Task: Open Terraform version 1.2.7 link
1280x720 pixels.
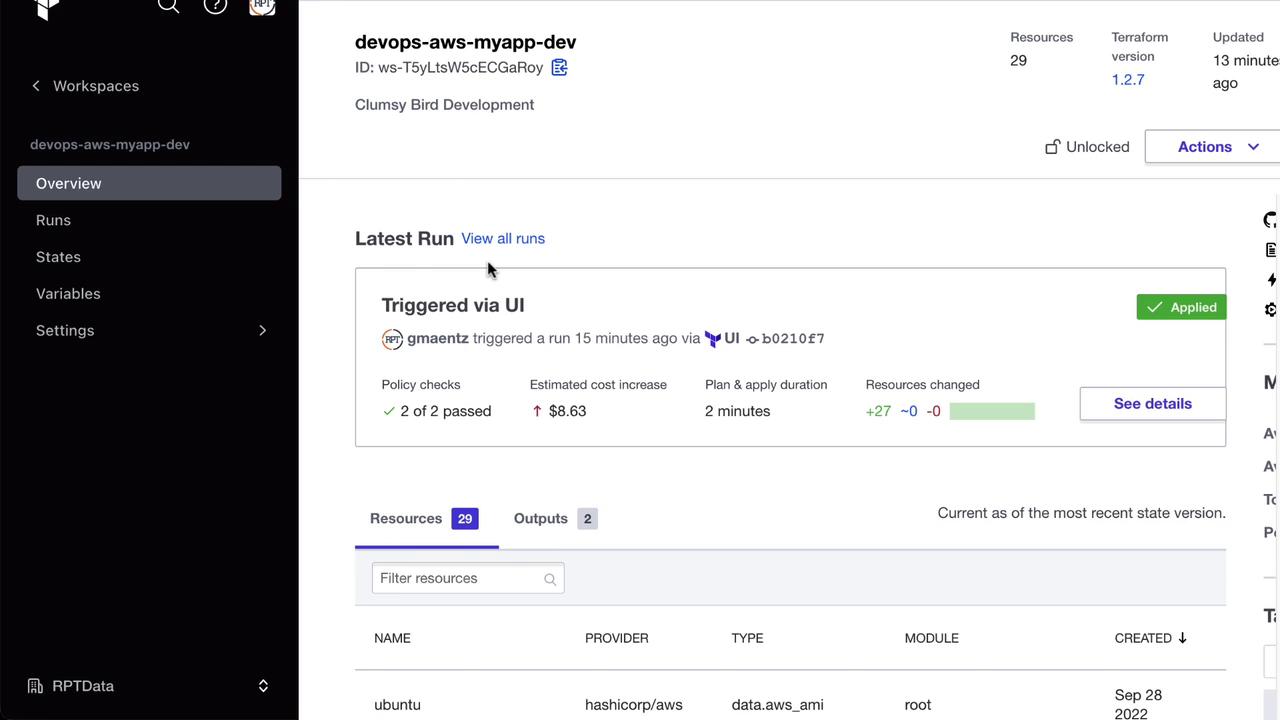Action: pos(1128,79)
